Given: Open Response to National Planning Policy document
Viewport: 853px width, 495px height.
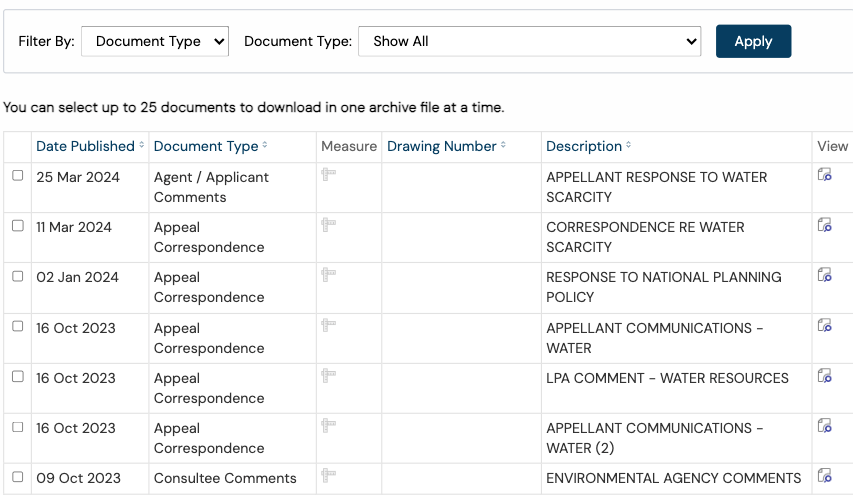Looking at the screenshot, I should (825, 275).
